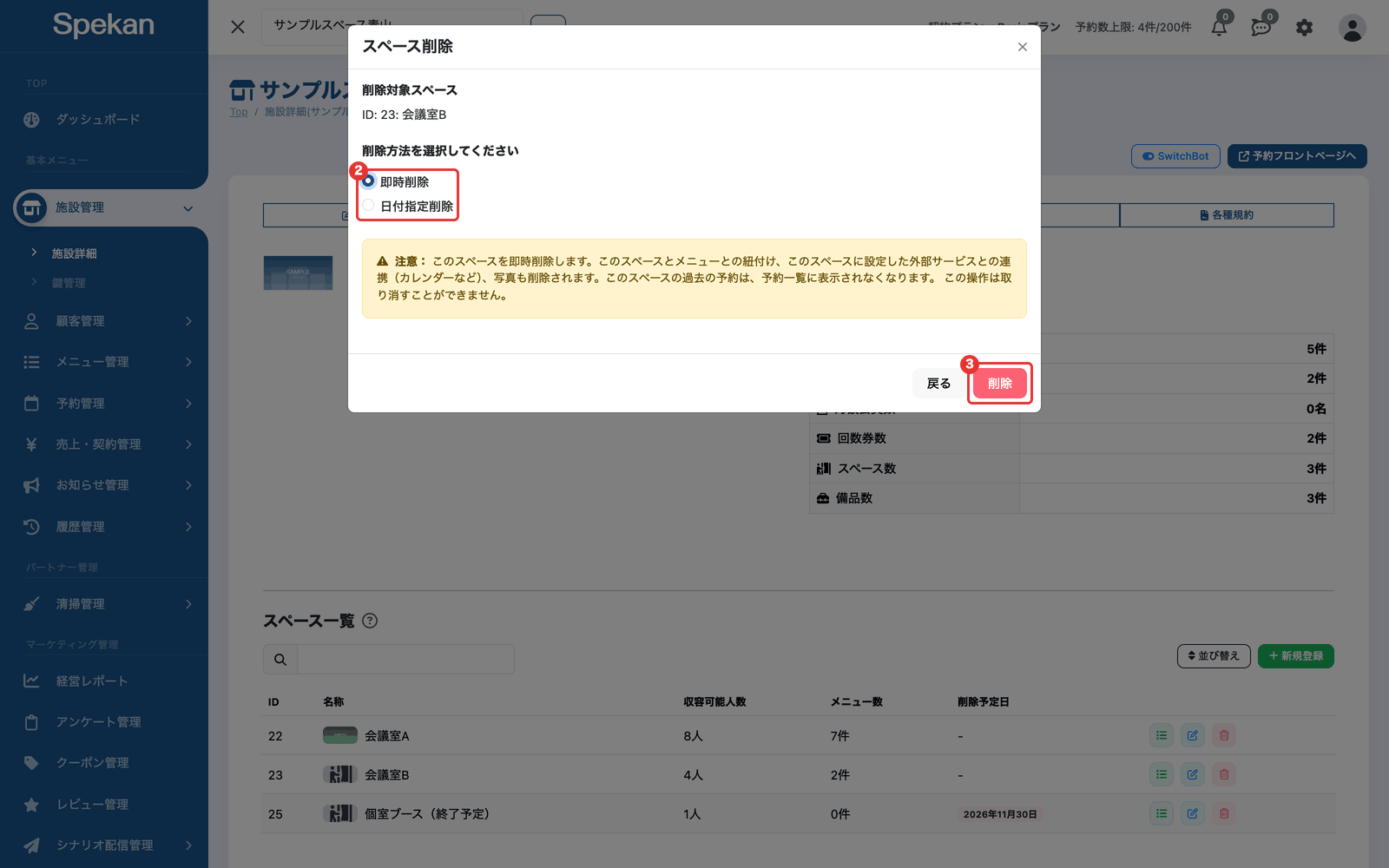Screen dimensions: 1389x868
Task: Close the スペース削除 dialog
Action: [1023, 47]
